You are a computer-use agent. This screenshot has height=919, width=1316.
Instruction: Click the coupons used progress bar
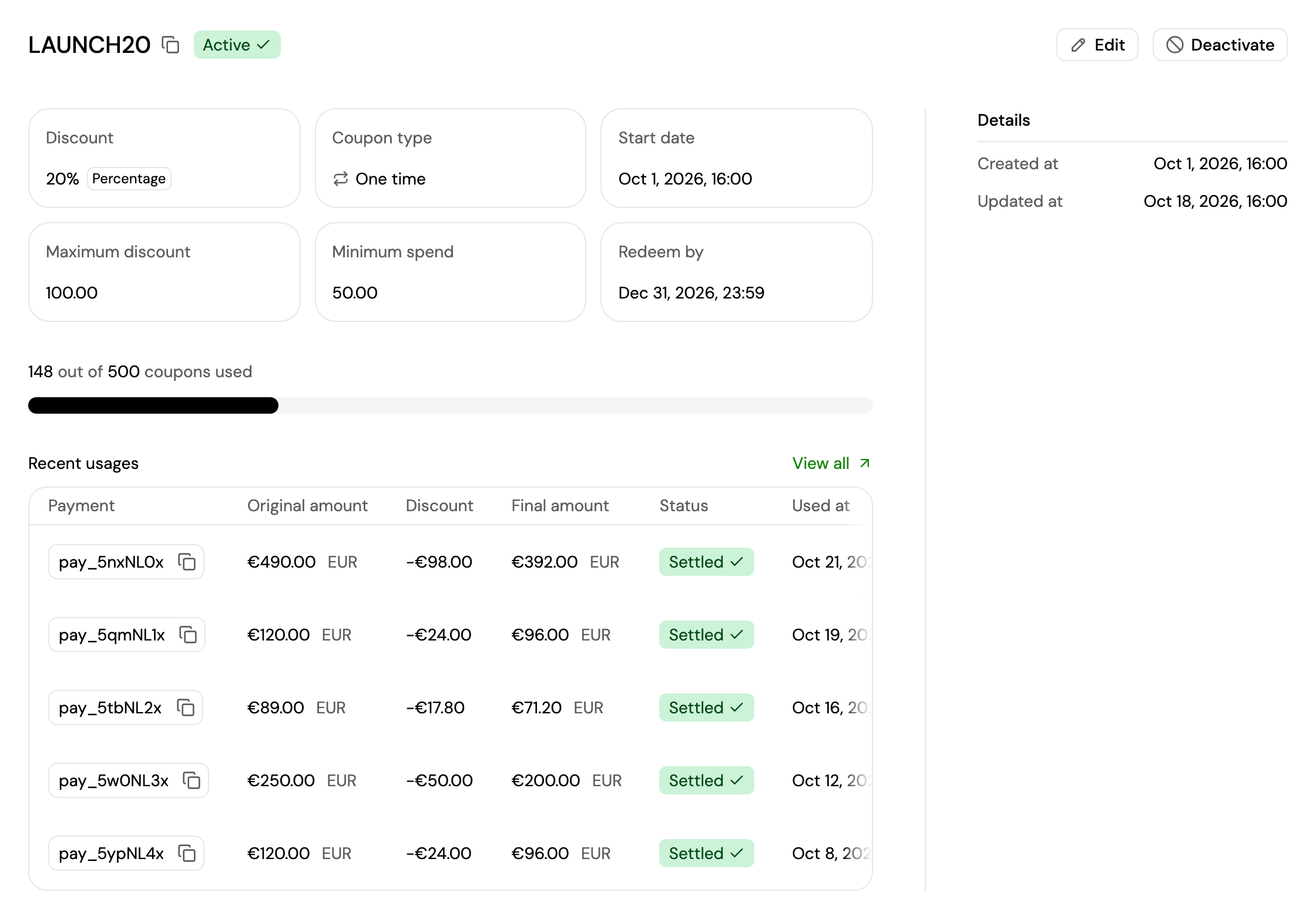(x=450, y=405)
